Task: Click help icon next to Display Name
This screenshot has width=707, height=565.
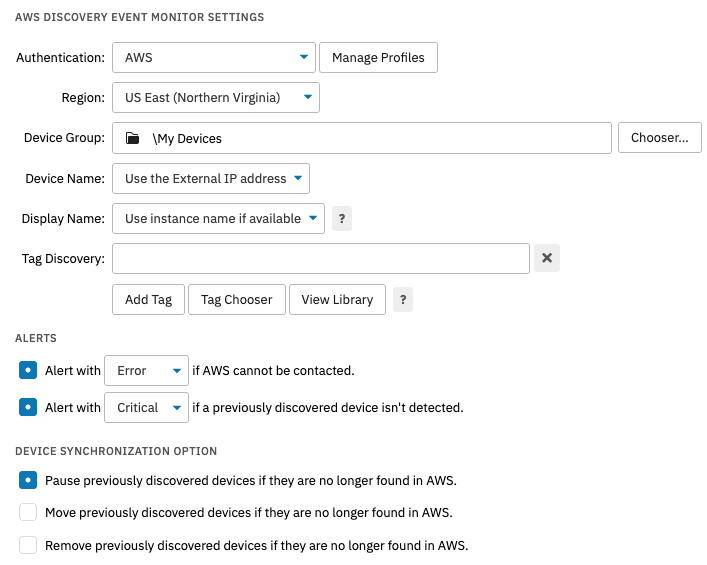Action: [x=342, y=218]
